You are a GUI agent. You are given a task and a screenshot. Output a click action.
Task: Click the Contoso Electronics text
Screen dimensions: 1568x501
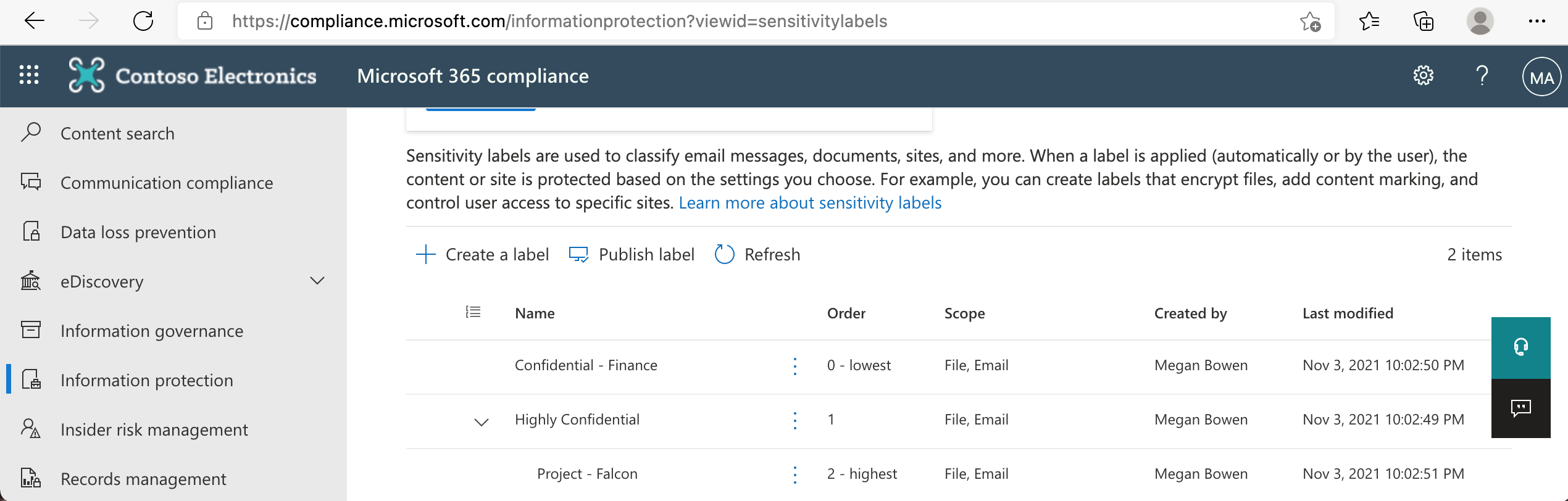coord(215,76)
